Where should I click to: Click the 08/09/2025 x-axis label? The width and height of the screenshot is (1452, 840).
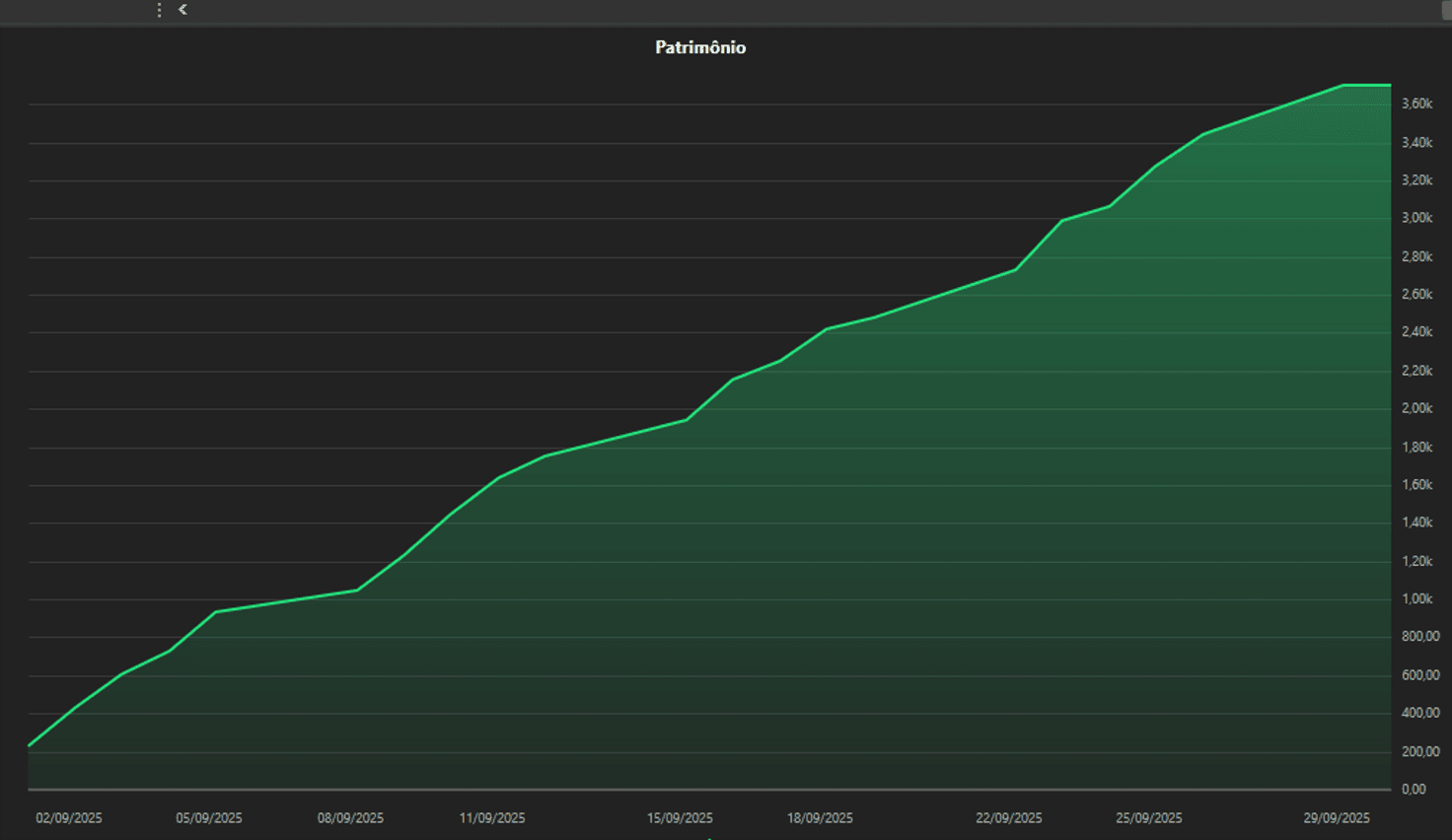point(350,818)
